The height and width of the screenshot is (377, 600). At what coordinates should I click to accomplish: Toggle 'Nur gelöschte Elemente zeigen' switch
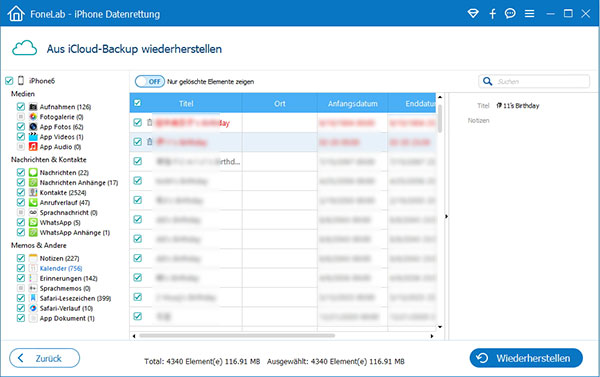click(150, 82)
